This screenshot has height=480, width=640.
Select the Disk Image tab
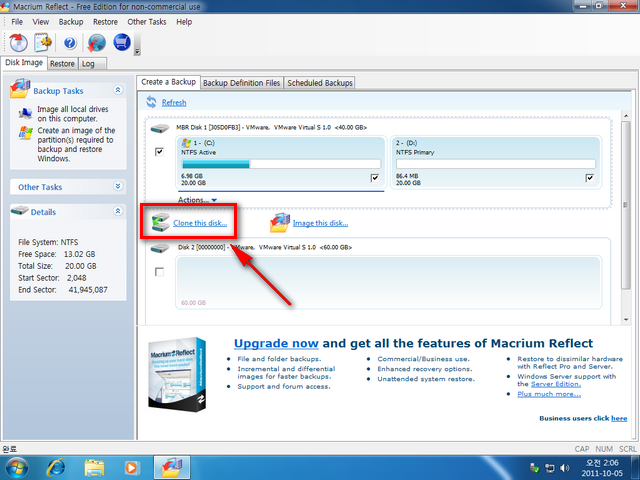24,62
